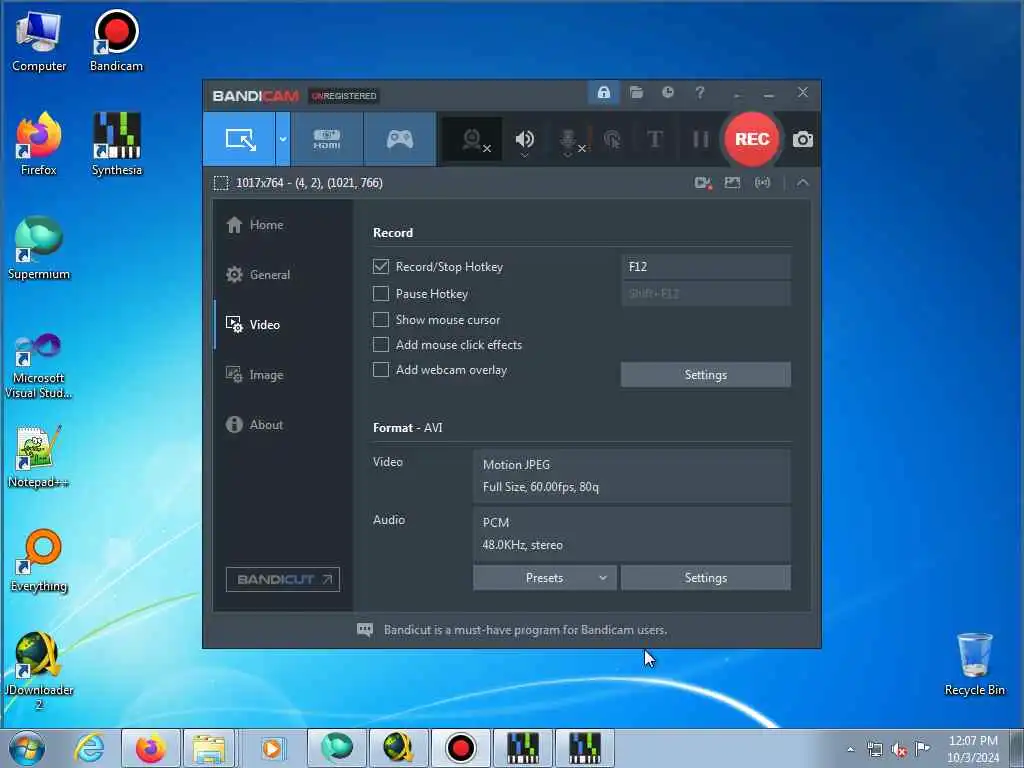Click the disabled Shift+F12 pause hotkey field
Viewport: 1024px width, 768px height.
tap(705, 294)
